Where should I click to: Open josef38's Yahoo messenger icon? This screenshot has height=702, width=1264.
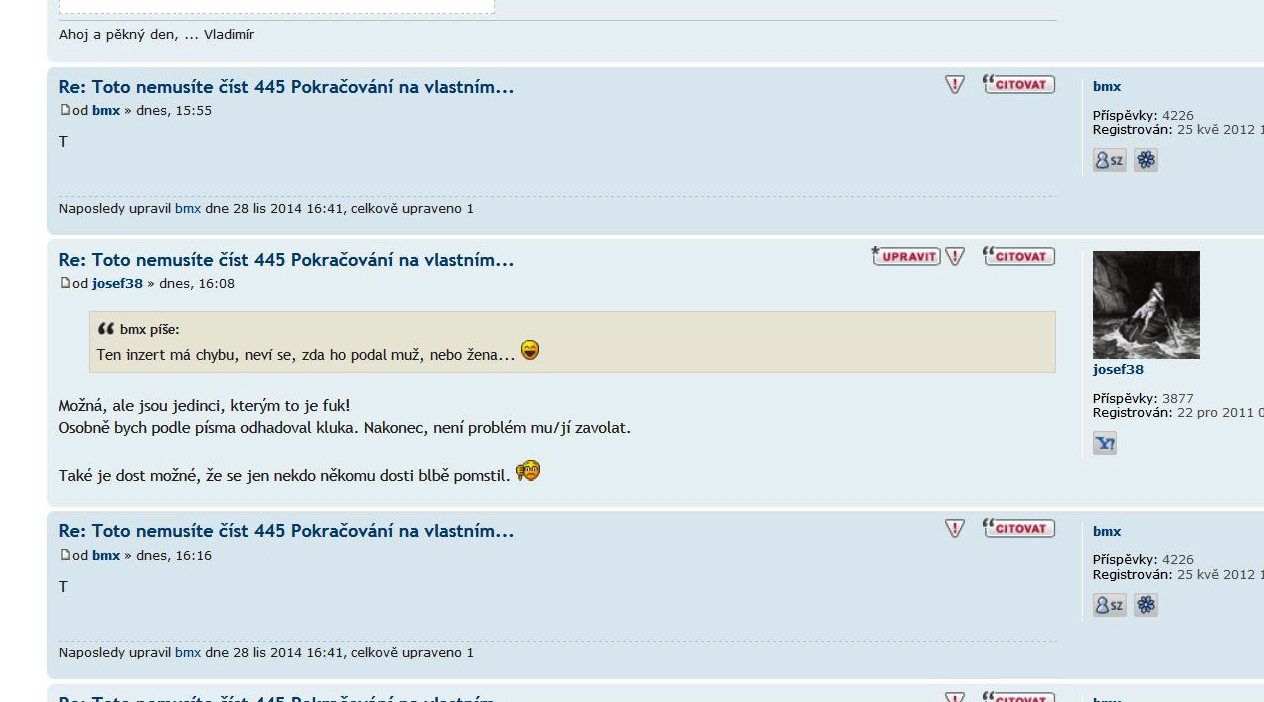click(x=1105, y=443)
